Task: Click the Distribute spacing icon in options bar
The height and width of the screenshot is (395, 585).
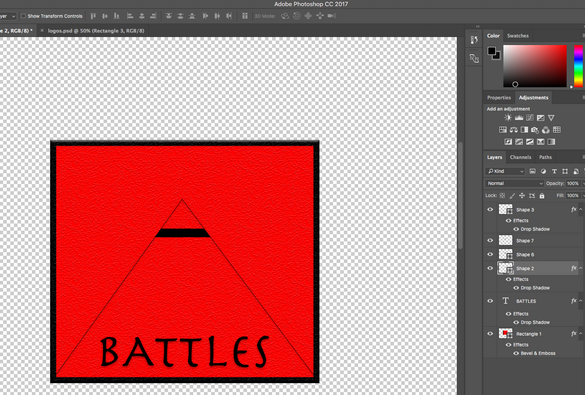Action: [x=245, y=16]
